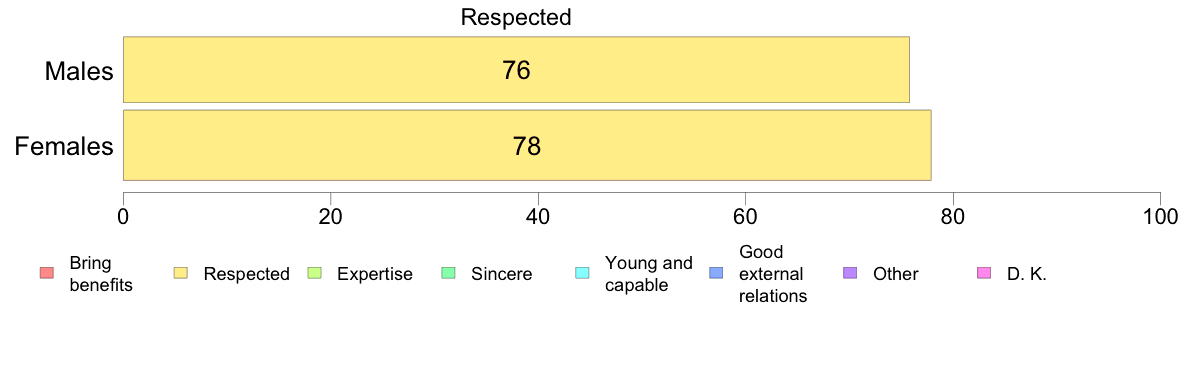
Task: Click the pink D. K. legend swatch
Action: 983,273
